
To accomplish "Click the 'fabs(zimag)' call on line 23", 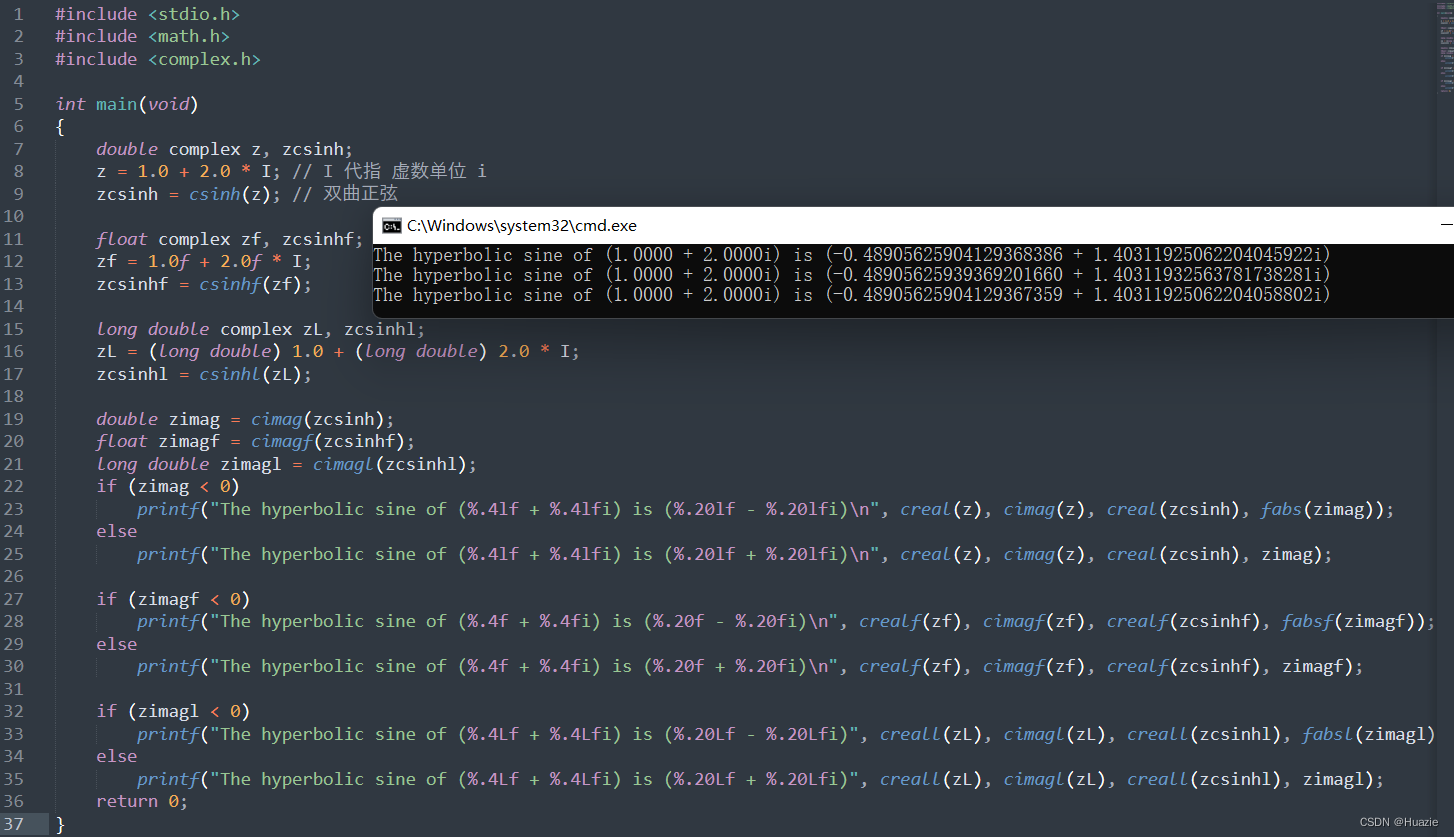I will (x=1322, y=509).
